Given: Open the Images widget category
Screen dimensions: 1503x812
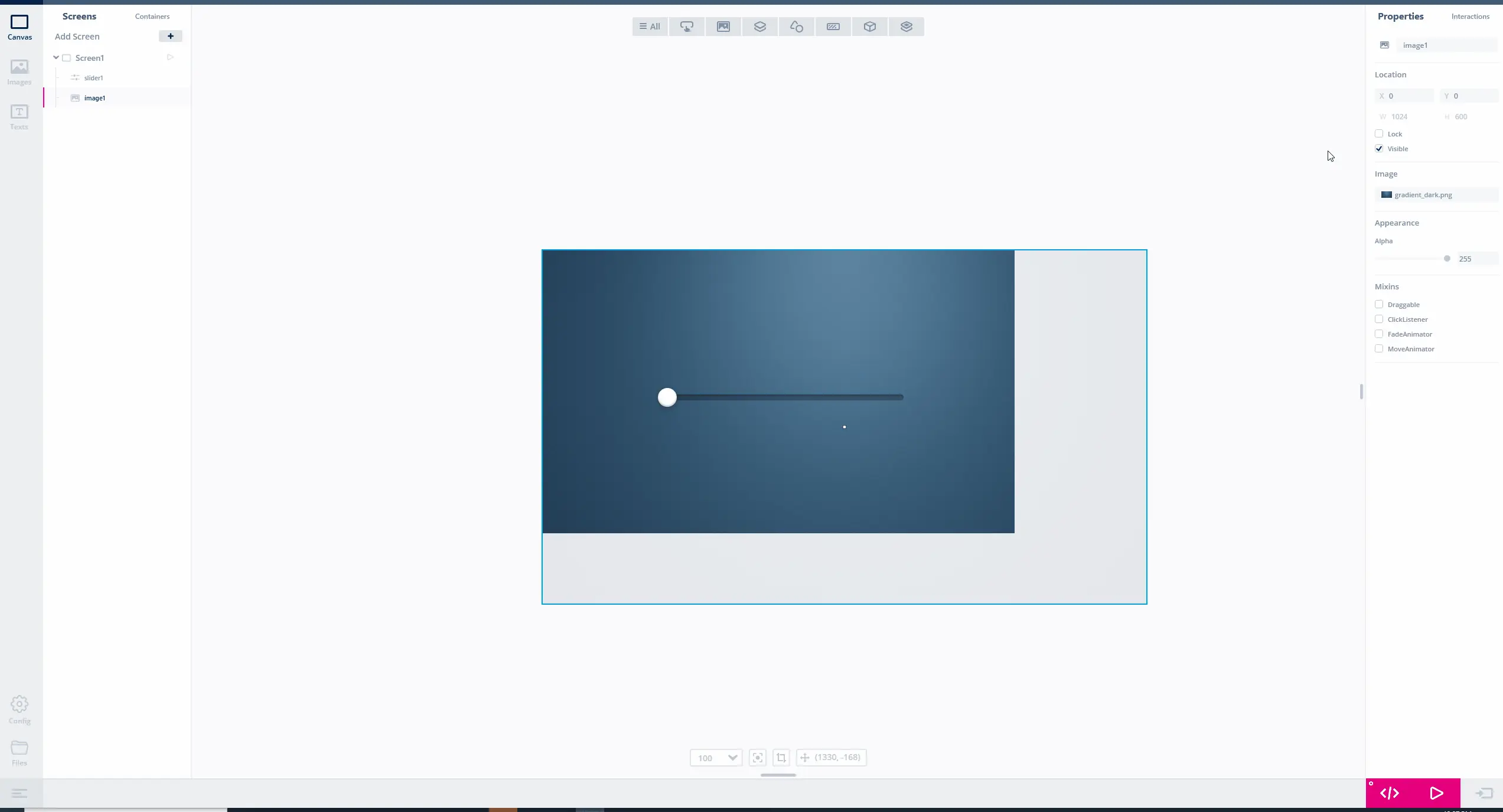Looking at the screenshot, I should tap(723, 27).
